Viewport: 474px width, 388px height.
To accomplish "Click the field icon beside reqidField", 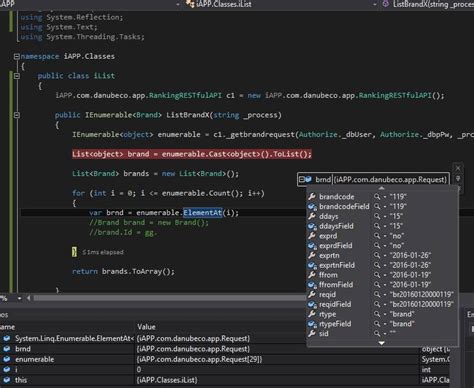I will click(x=312, y=304).
